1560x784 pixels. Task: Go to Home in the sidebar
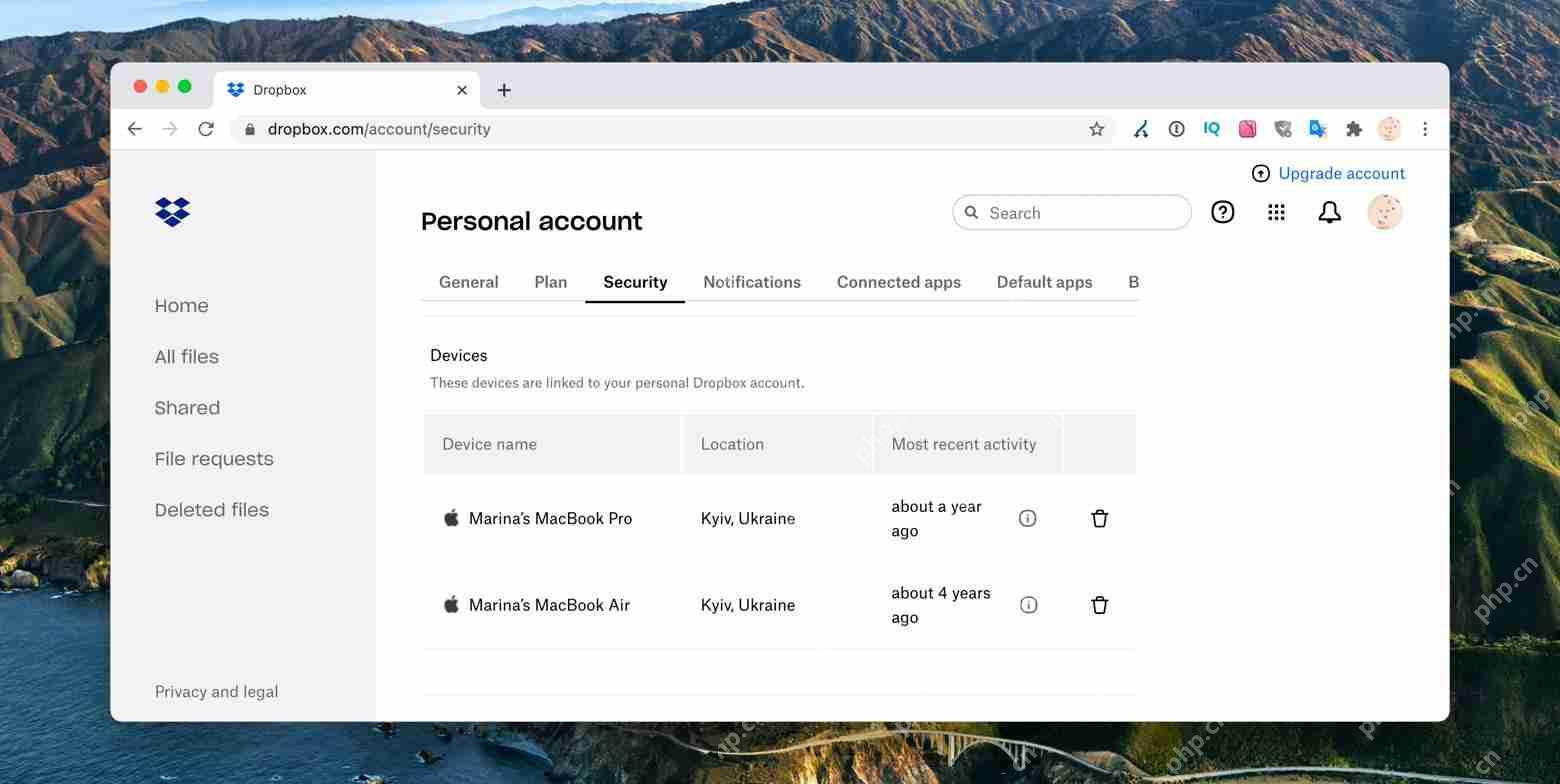[181, 306]
